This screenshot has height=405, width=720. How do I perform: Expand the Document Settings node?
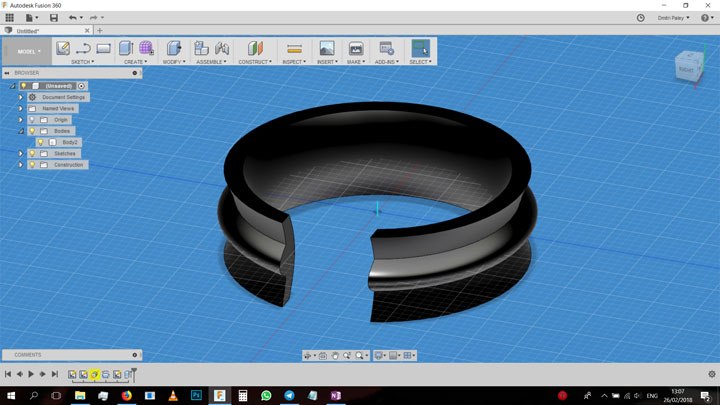point(21,97)
